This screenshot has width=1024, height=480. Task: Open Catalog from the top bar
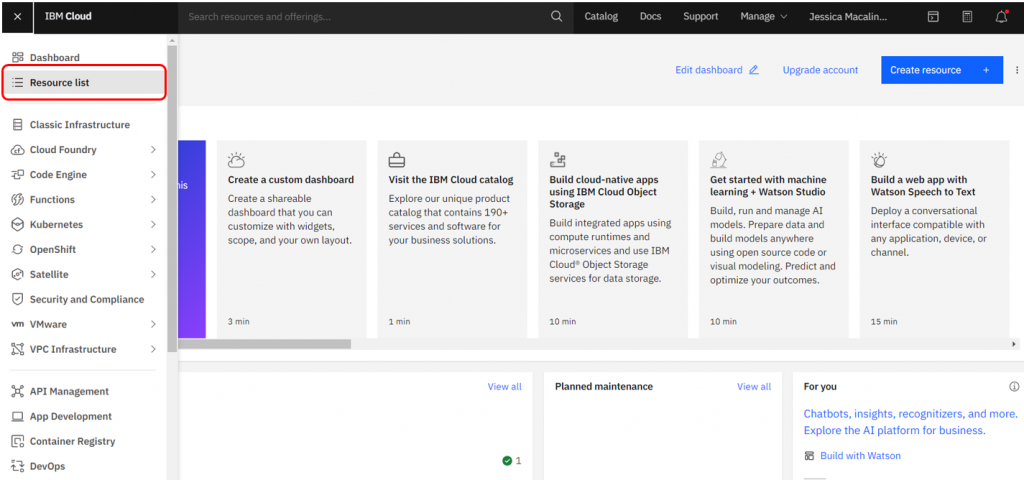tap(601, 16)
